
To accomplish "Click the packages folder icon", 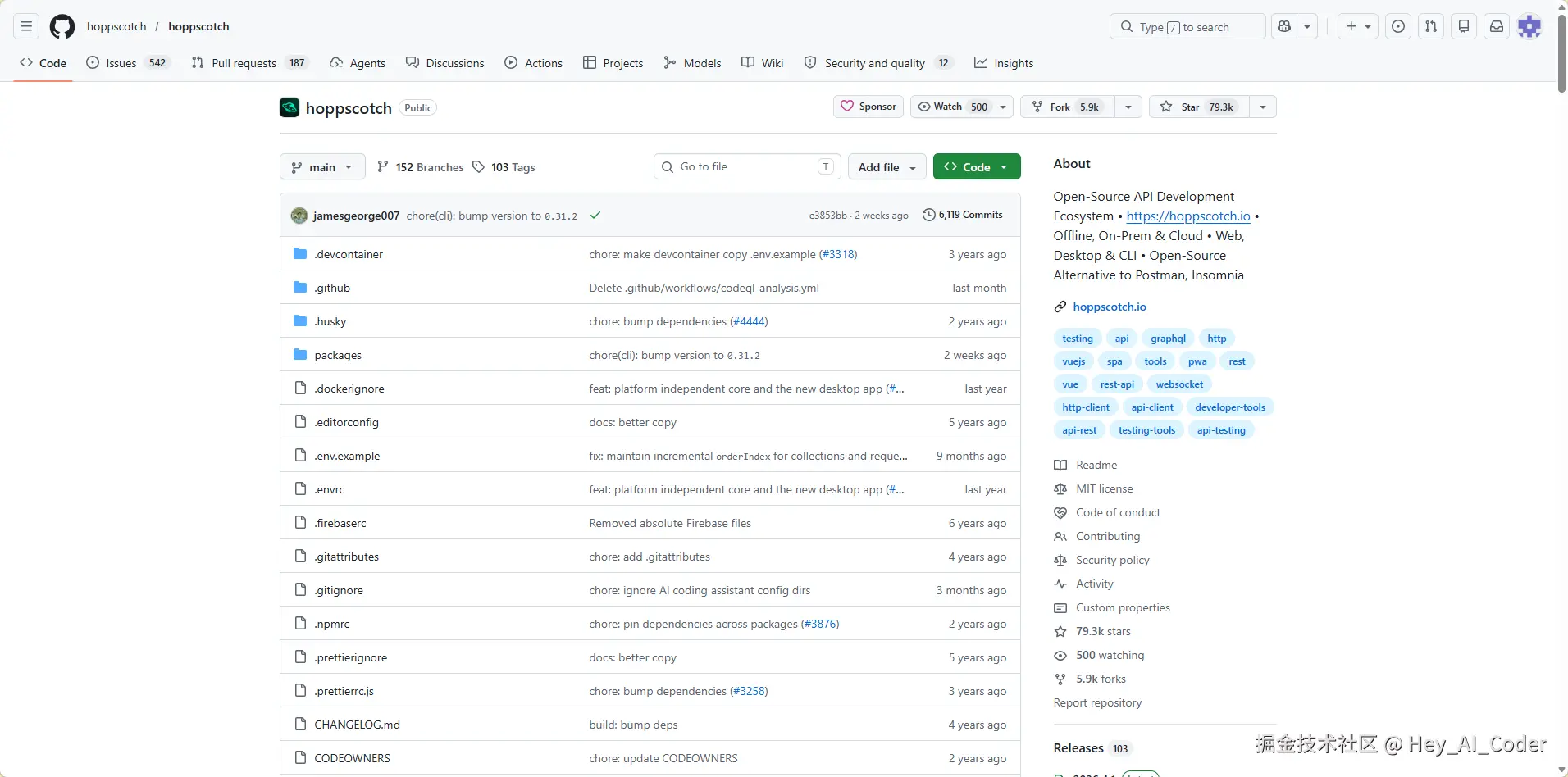I will click(x=300, y=355).
